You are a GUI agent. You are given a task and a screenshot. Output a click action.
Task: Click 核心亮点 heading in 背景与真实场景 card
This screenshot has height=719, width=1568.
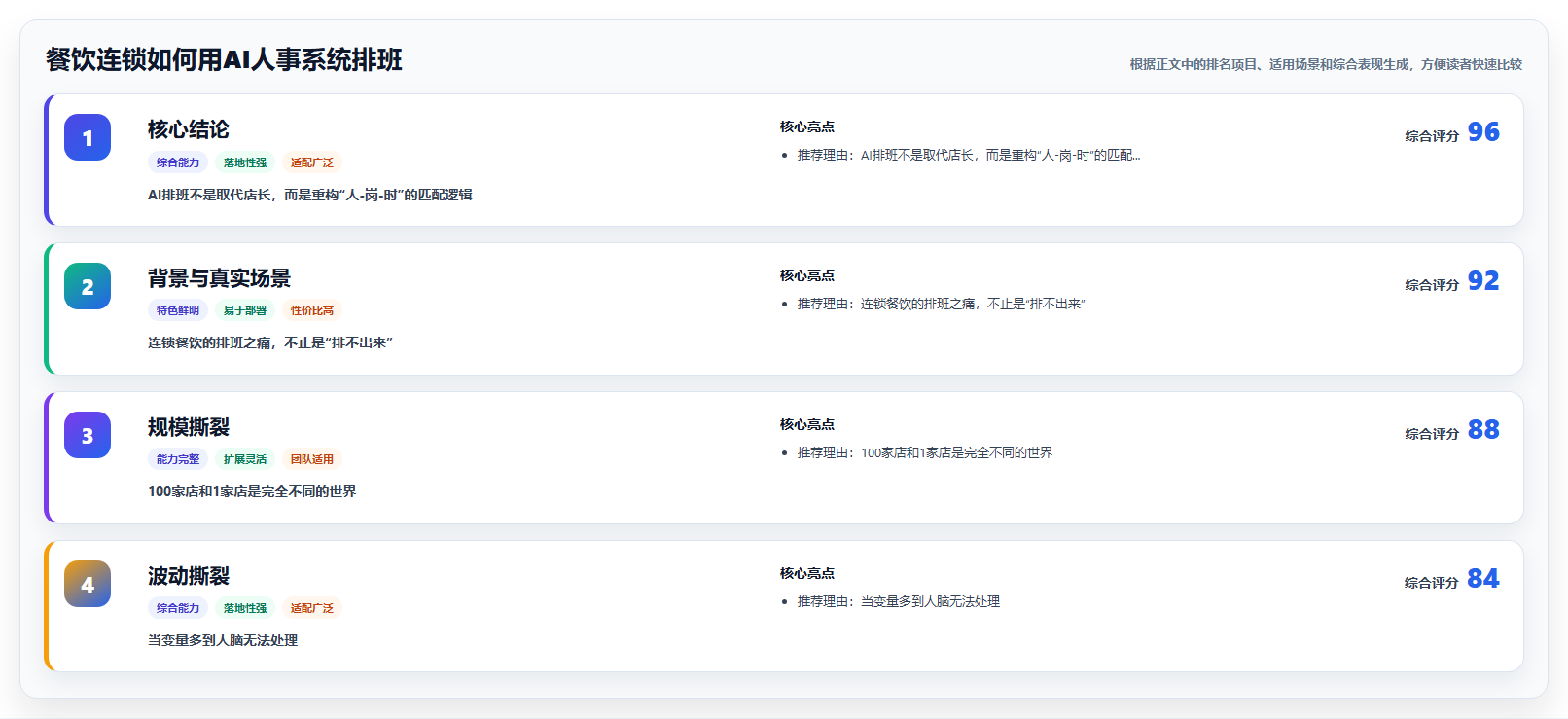[807, 275]
